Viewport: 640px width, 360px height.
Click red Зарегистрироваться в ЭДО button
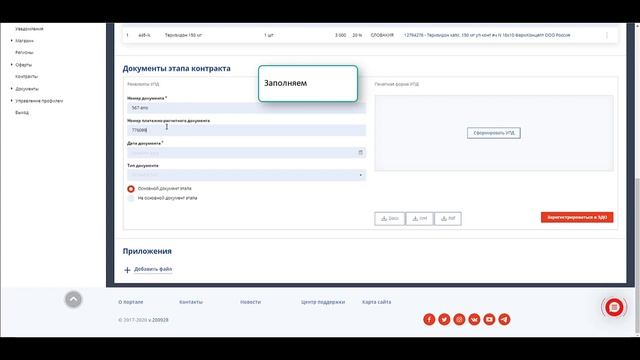[x=577, y=218]
